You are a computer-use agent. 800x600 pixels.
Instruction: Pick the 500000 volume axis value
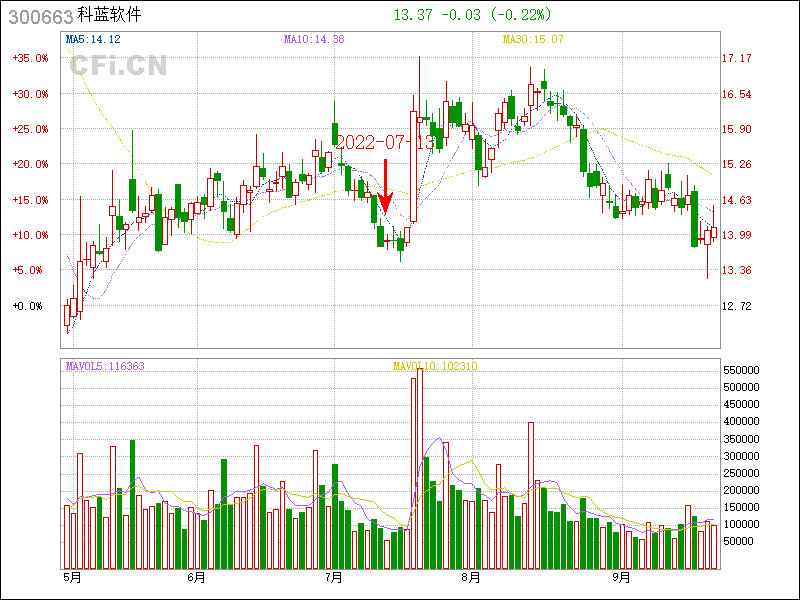[741, 387]
